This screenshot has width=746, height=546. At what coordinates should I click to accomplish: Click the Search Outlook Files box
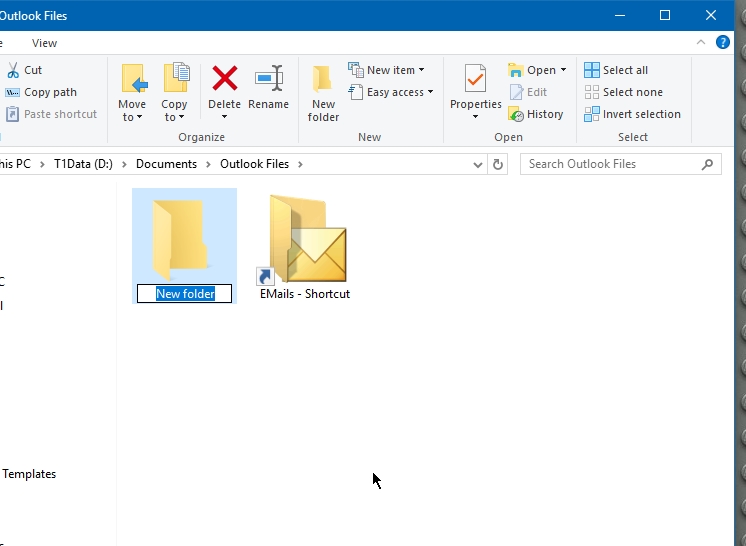pyautogui.click(x=610, y=164)
